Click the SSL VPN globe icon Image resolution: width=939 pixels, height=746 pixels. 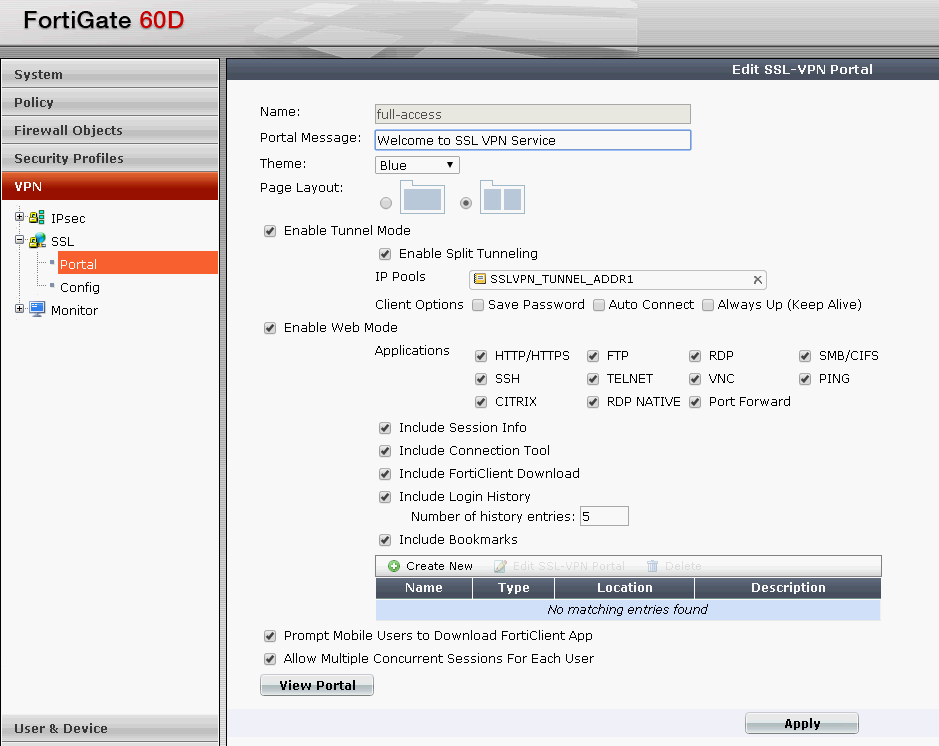coord(37,241)
